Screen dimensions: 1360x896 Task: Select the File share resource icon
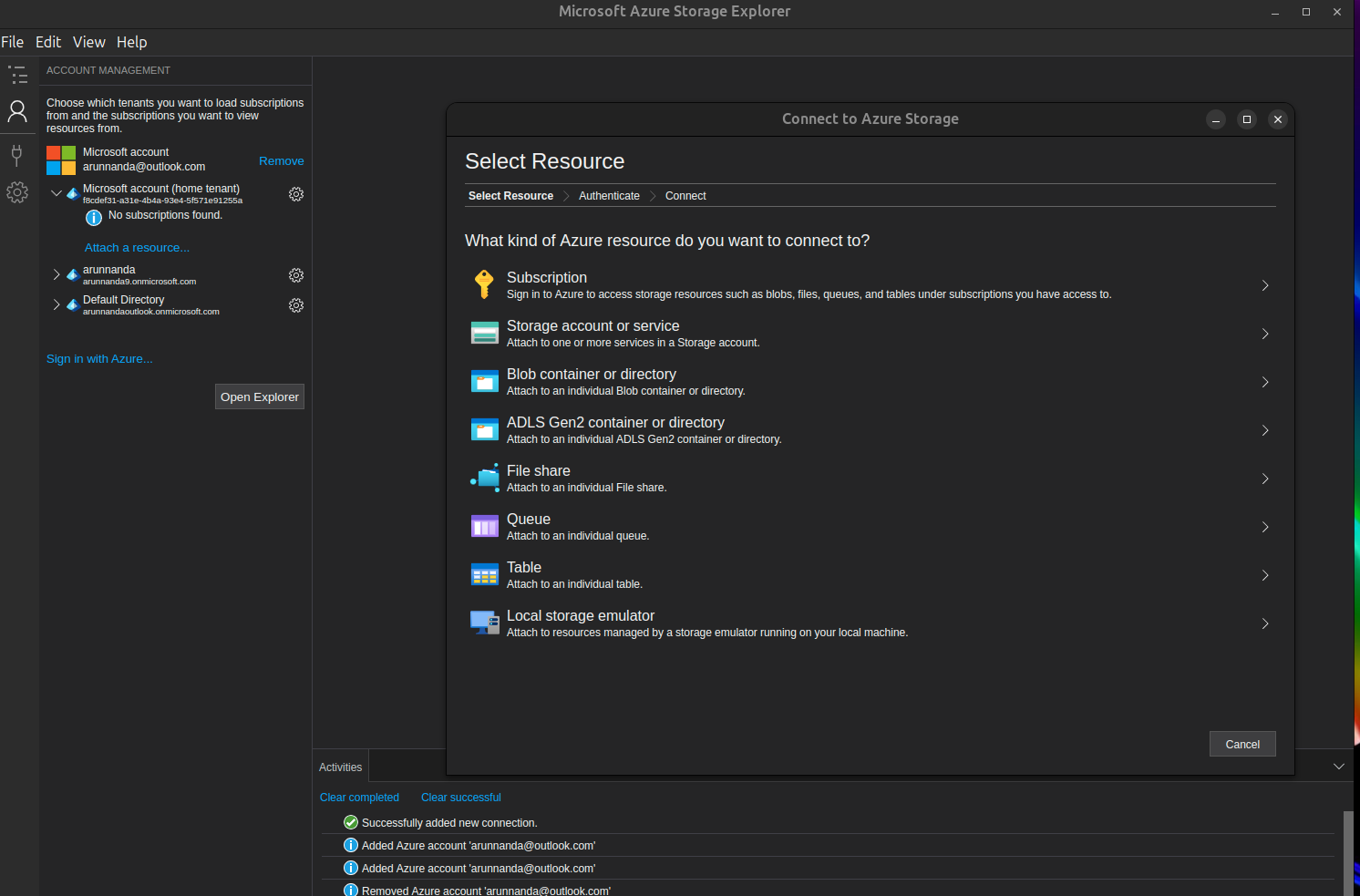coord(484,478)
